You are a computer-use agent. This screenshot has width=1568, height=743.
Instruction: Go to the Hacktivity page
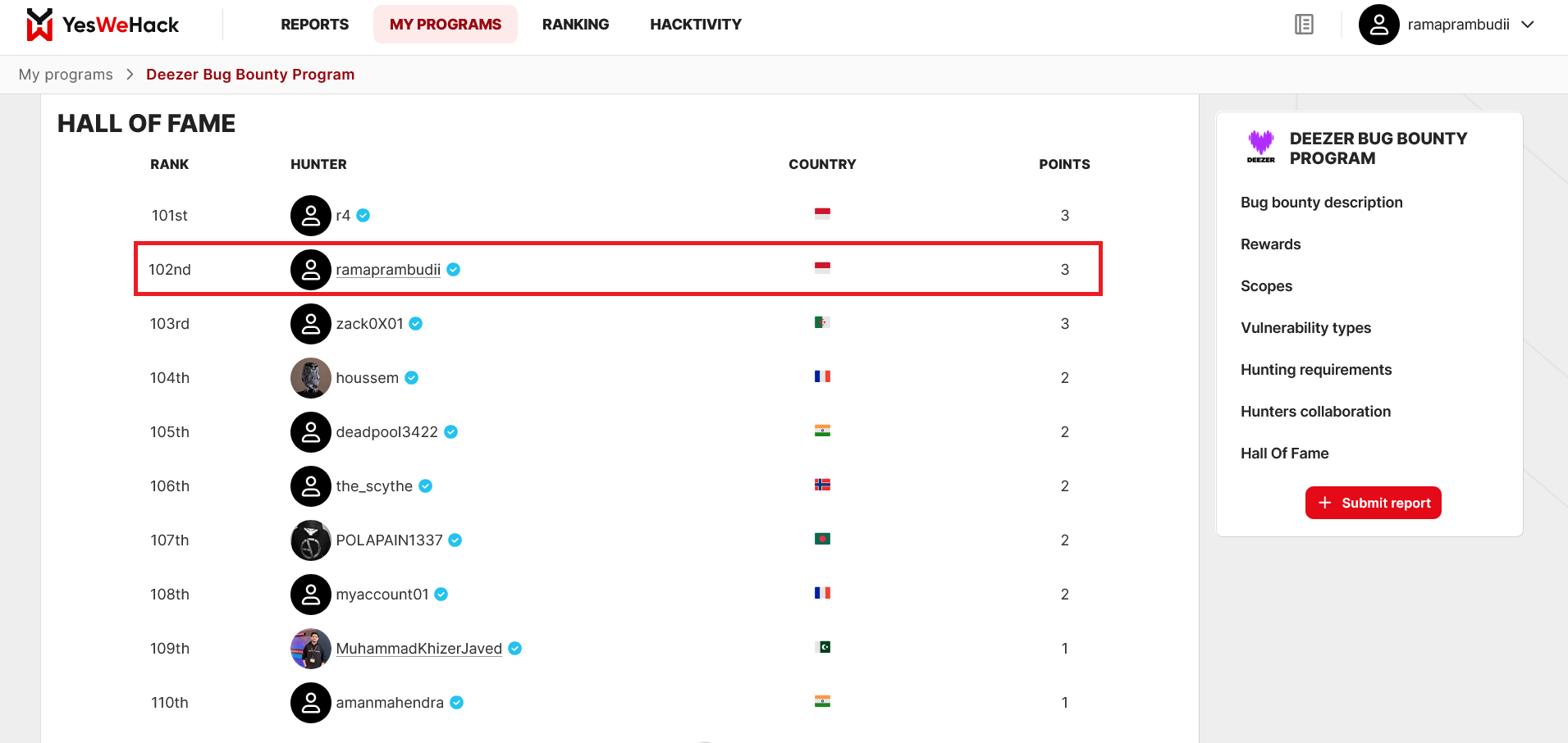coord(695,25)
